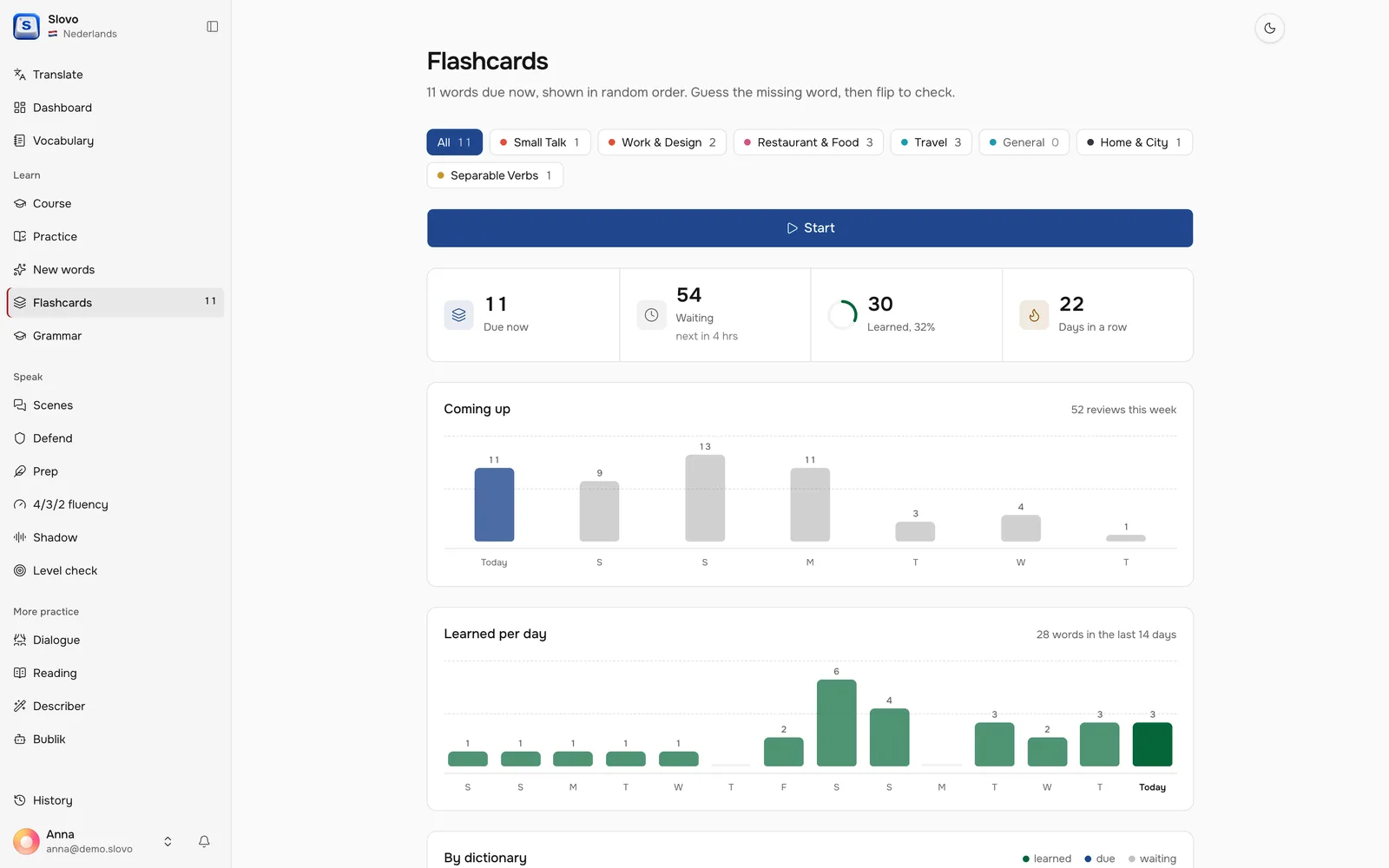
Task: Collapse the sidebar with the panel icon
Action: click(212, 27)
